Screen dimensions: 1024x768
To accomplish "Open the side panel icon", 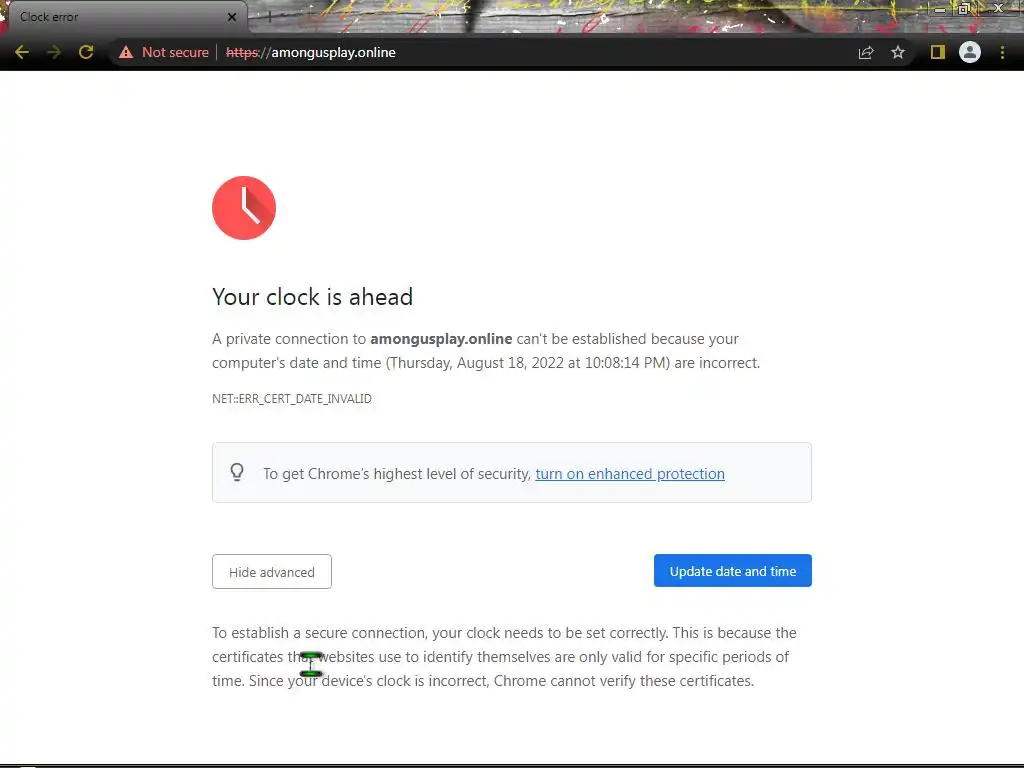I will pos(938,52).
